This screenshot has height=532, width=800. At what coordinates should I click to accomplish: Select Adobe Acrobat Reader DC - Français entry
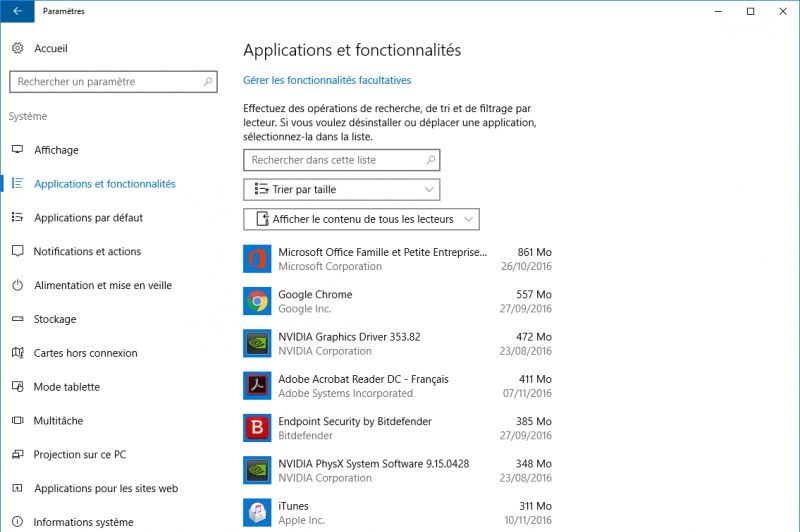click(x=363, y=379)
